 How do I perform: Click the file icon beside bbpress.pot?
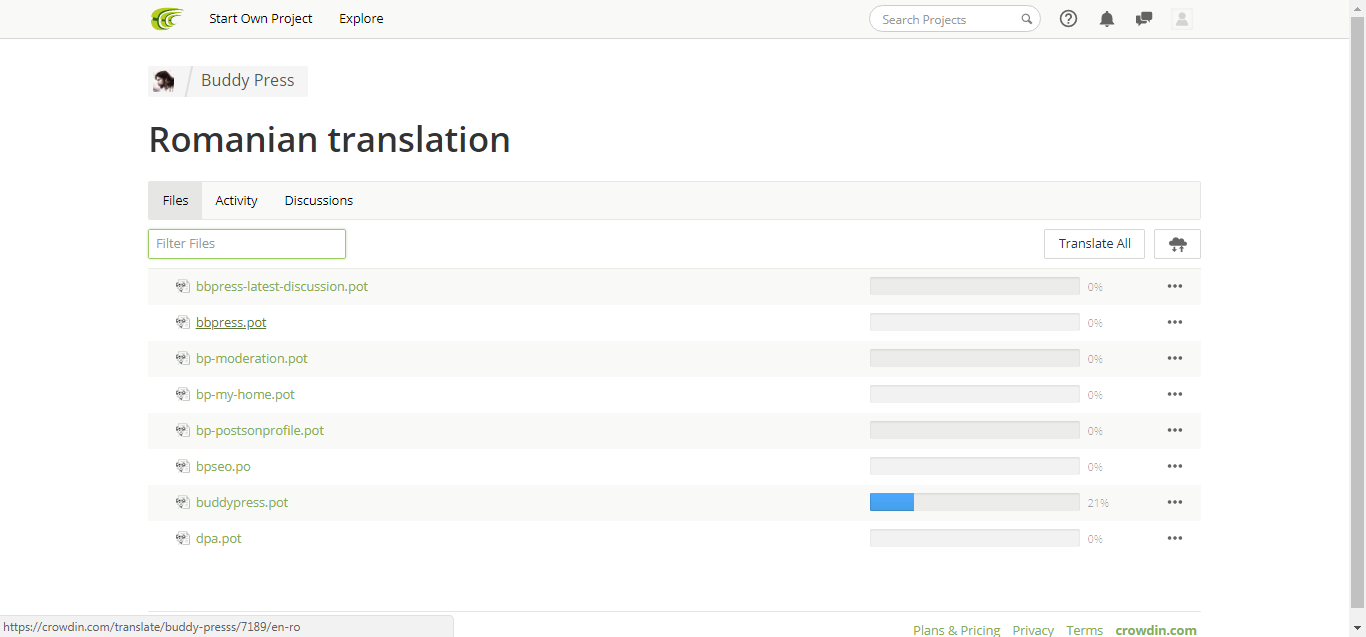(x=182, y=322)
